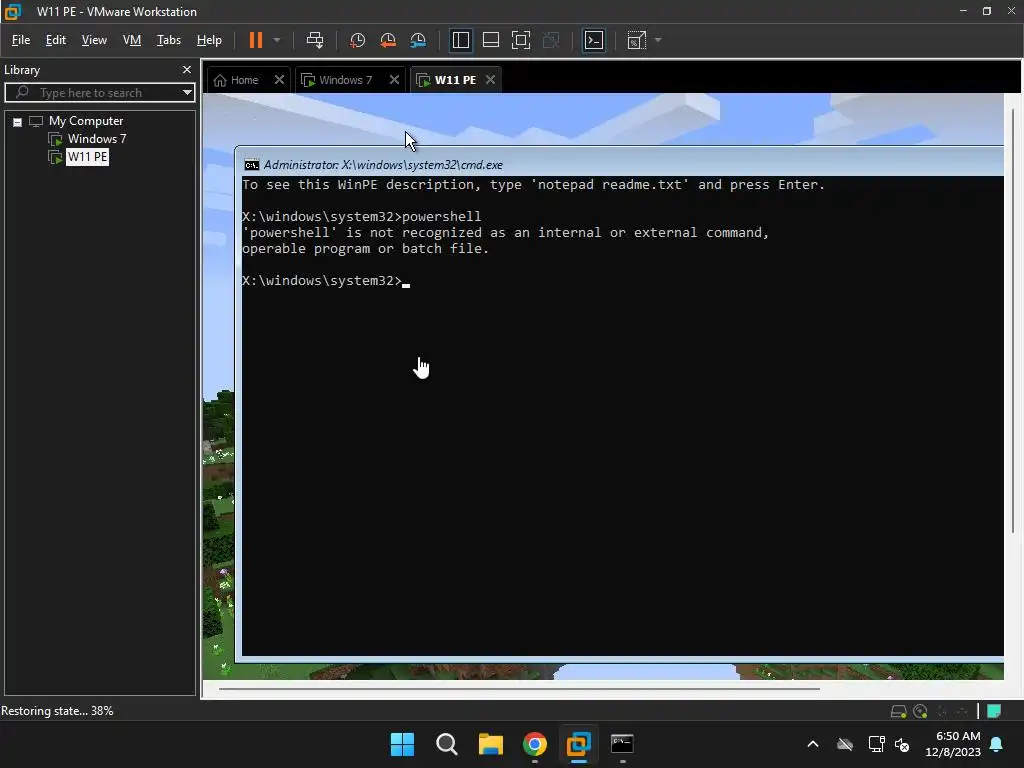Suspend the VM with the orange pause button
Viewport: 1024px width, 768px height.
[255, 40]
